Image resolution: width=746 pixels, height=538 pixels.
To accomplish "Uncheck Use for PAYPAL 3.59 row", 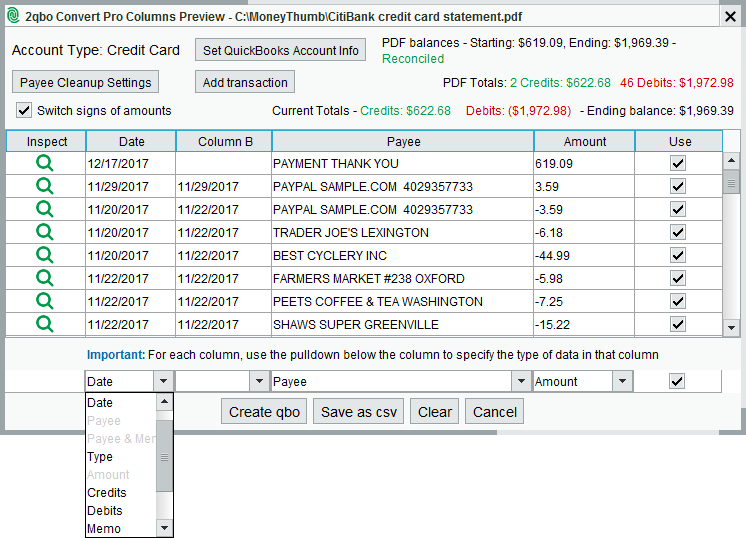I will point(678,186).
